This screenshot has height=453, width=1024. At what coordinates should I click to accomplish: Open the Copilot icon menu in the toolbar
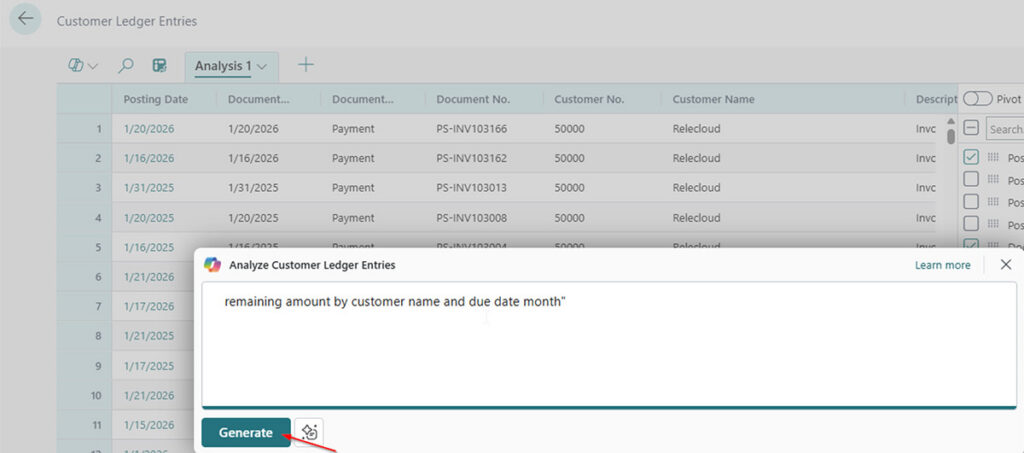[x=82, y=65]
